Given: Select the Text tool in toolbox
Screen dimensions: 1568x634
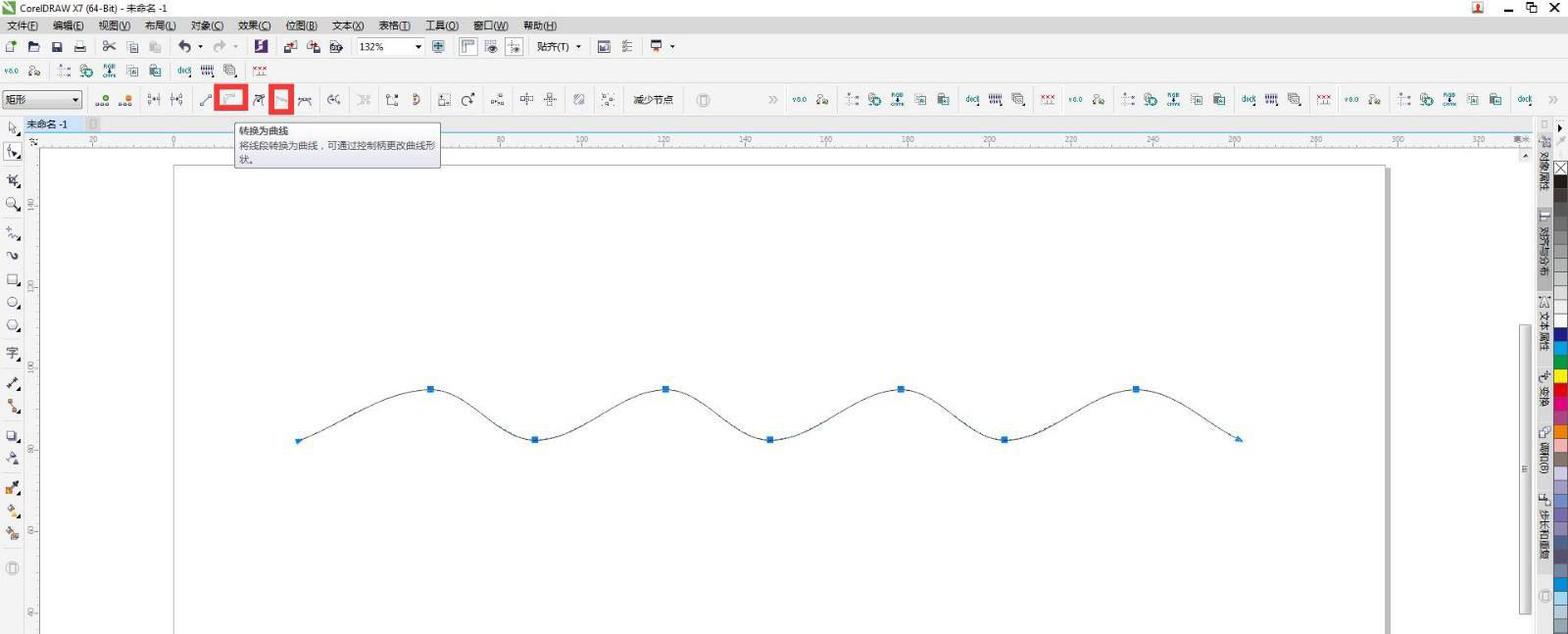Looking at the screenshot, I should (x=13, y=353).
